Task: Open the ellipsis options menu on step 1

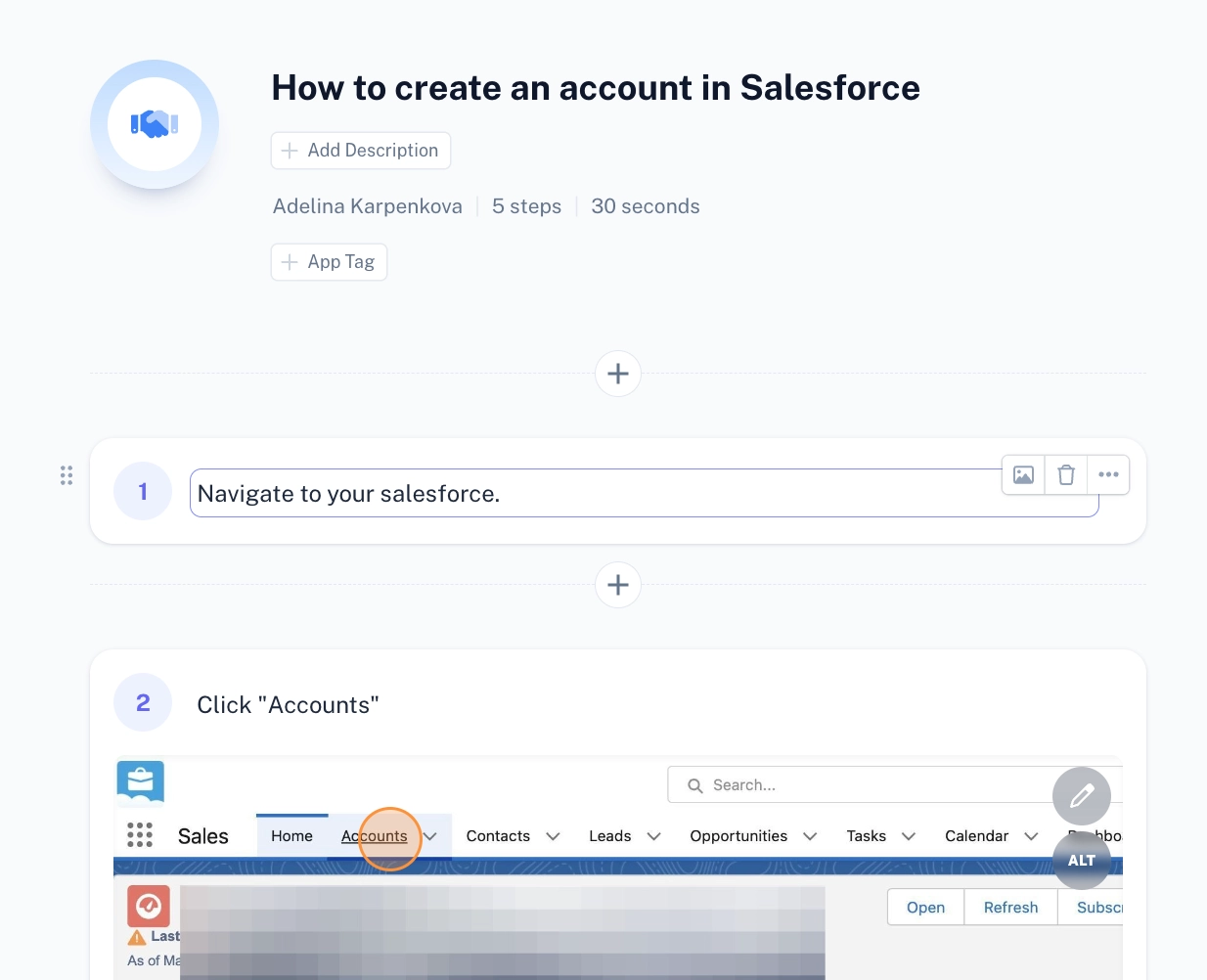Action: (1108, 474)
